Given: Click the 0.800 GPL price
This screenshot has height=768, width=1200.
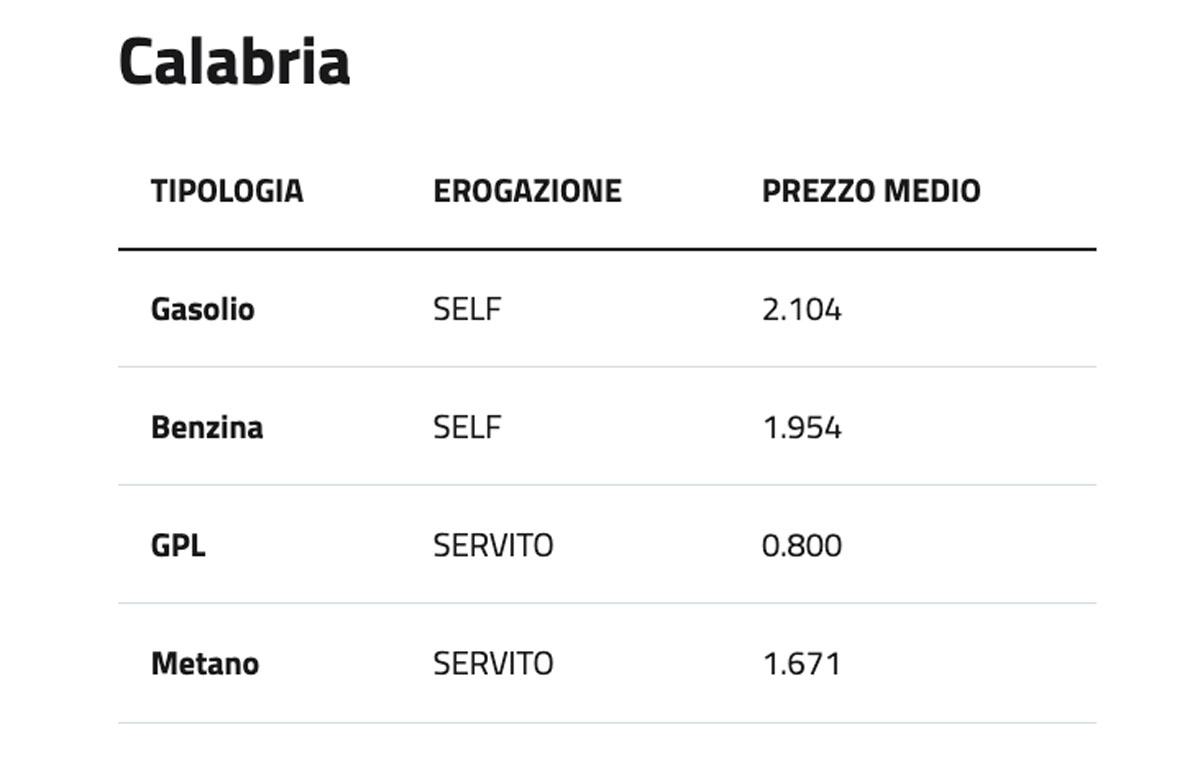Looking at the screenshot, I should pyautogui.click(x=802, y=545).
